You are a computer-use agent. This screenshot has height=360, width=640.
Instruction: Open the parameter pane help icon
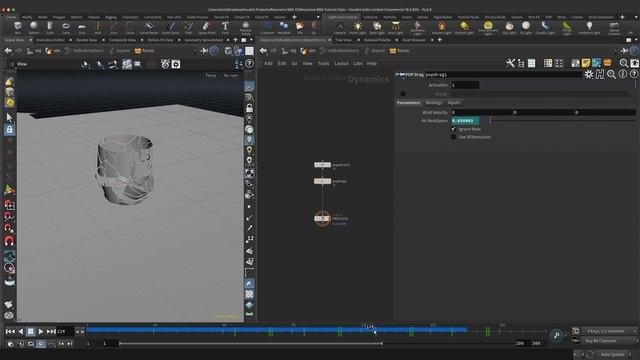(633, 74)
